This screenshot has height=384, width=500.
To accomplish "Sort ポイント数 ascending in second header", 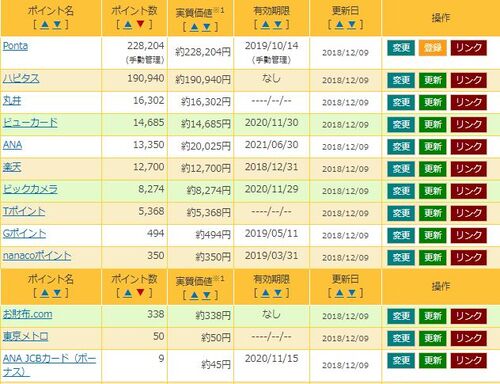I will [x=128, y=293].
